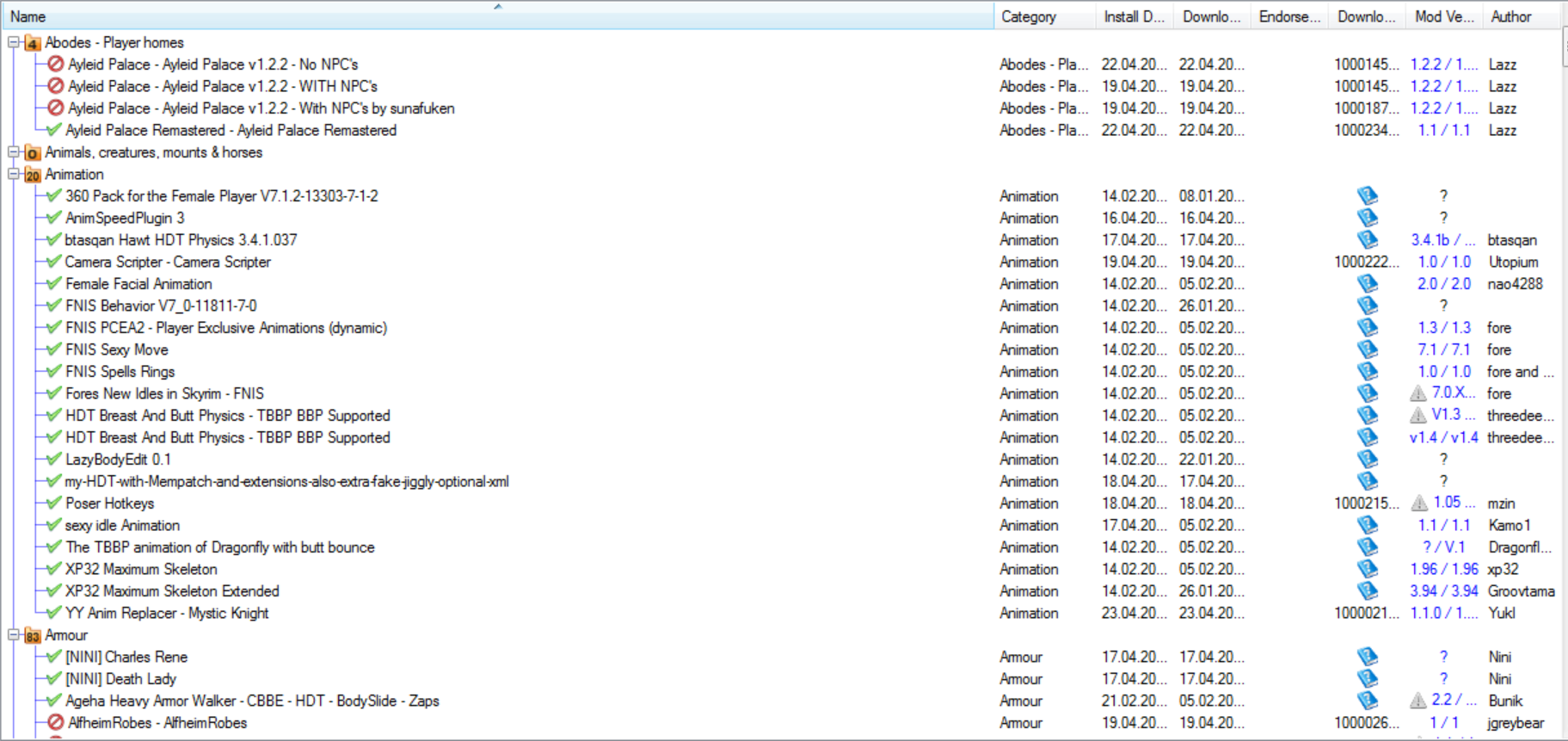Select the Camera Scripter mod row
This screenshot has width=1568, height=741.
[168, 262]
